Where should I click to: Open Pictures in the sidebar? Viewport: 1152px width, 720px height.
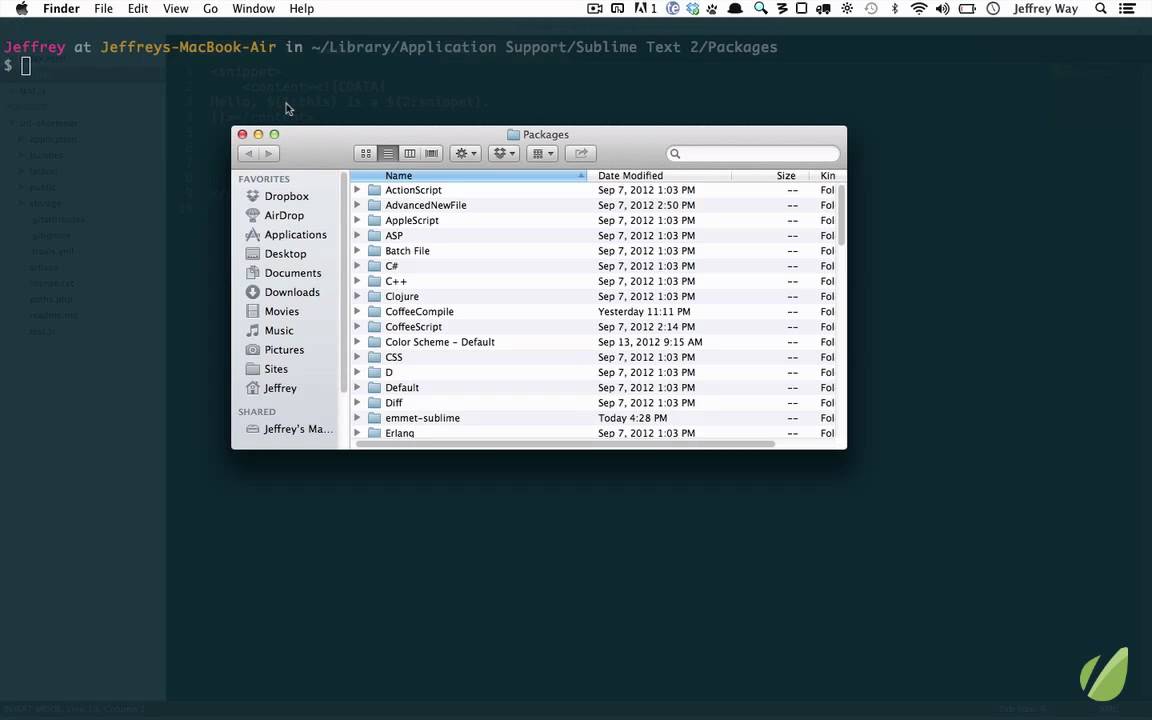click(x=284, y=350)
